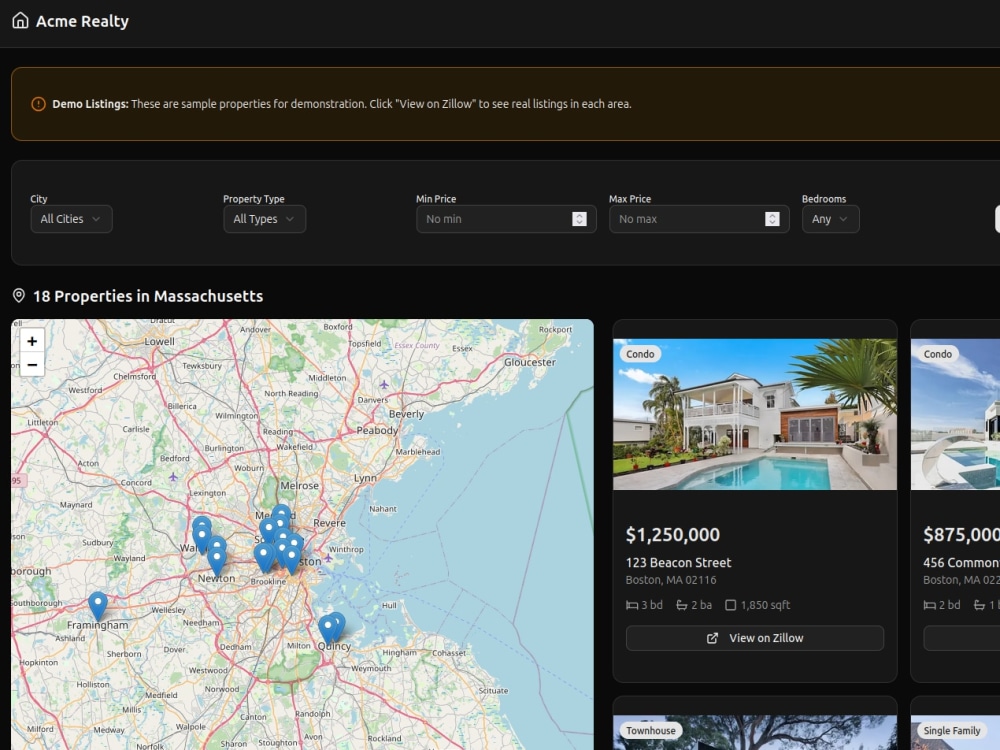Screen dimensions: 1000x750
Task: Click the Min Price stepper arrows
Action: [x=579, y=219]
